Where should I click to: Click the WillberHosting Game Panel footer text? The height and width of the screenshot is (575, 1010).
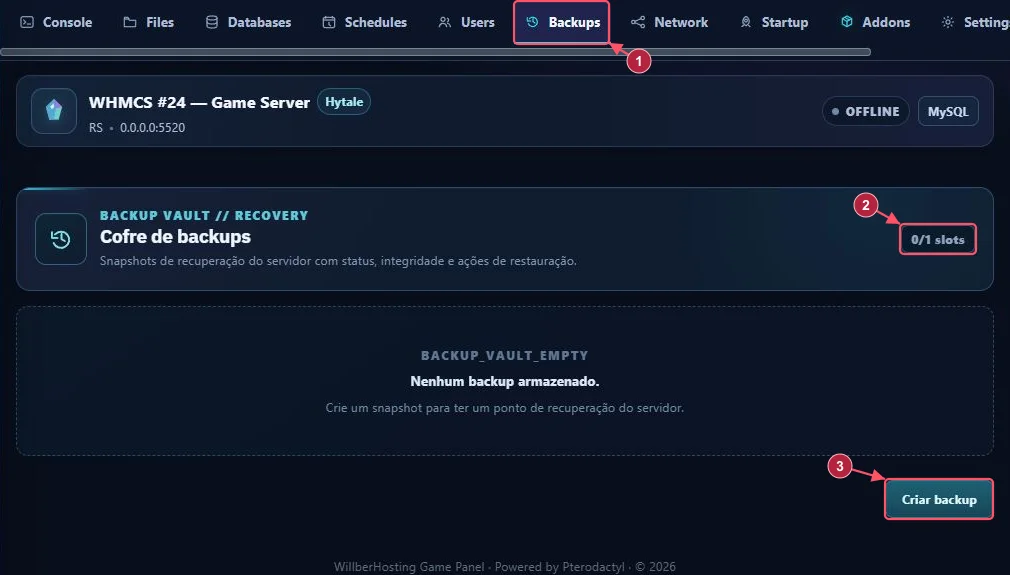pyautogui.click(x=504, y=567)
